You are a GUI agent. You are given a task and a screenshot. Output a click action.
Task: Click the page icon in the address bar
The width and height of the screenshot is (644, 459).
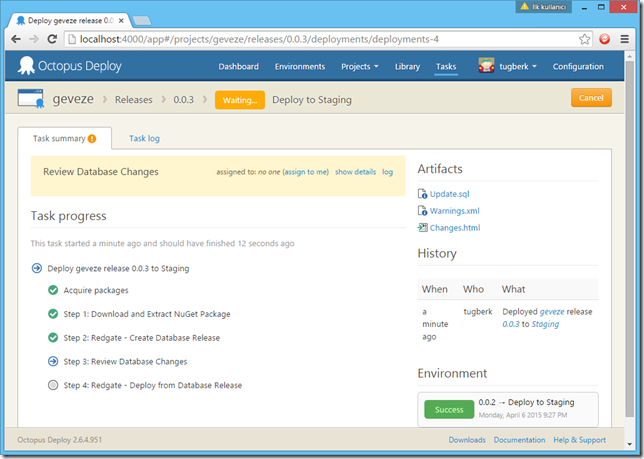coord(72,39)
